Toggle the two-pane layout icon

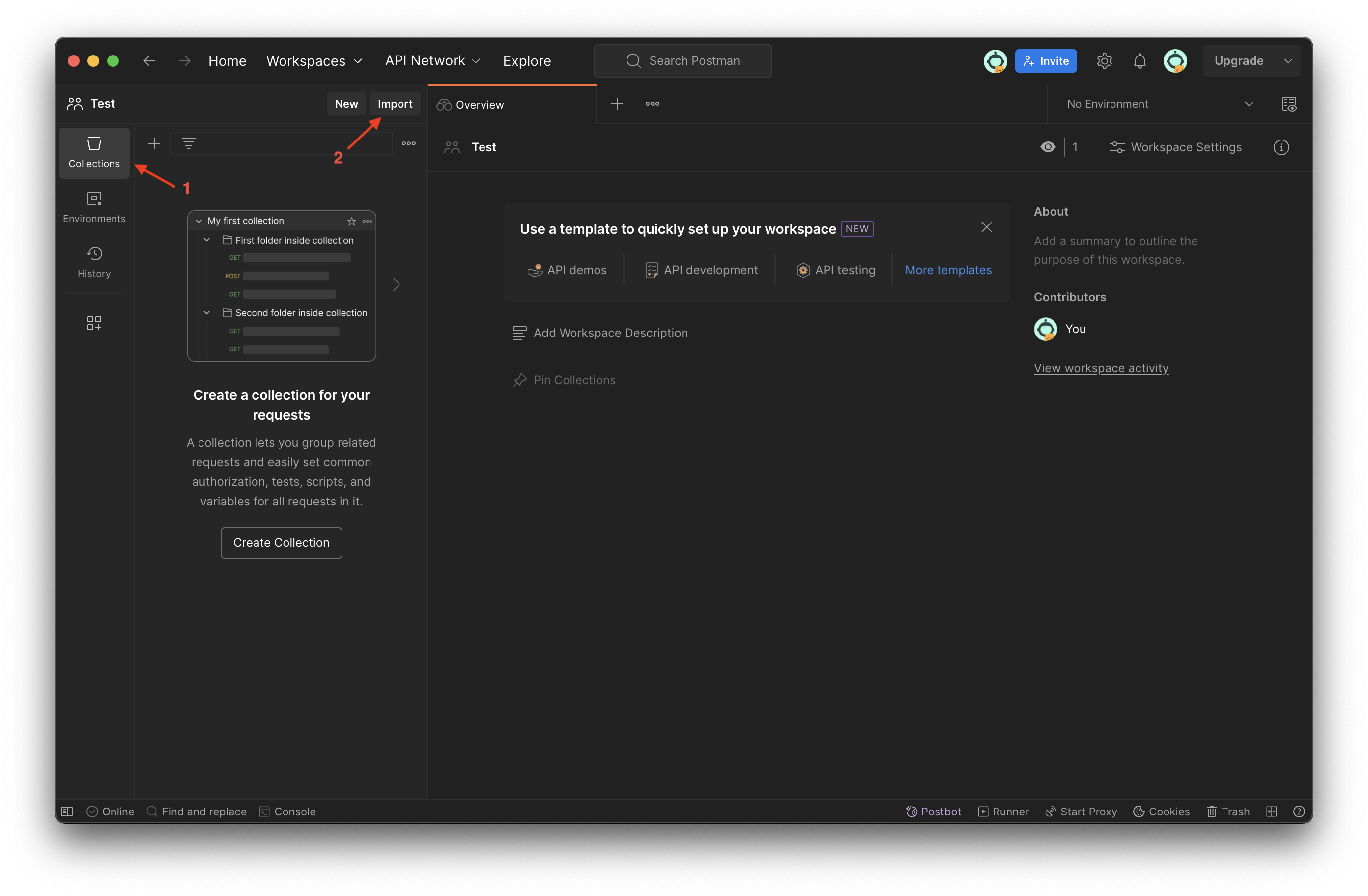click(1271, 811)
